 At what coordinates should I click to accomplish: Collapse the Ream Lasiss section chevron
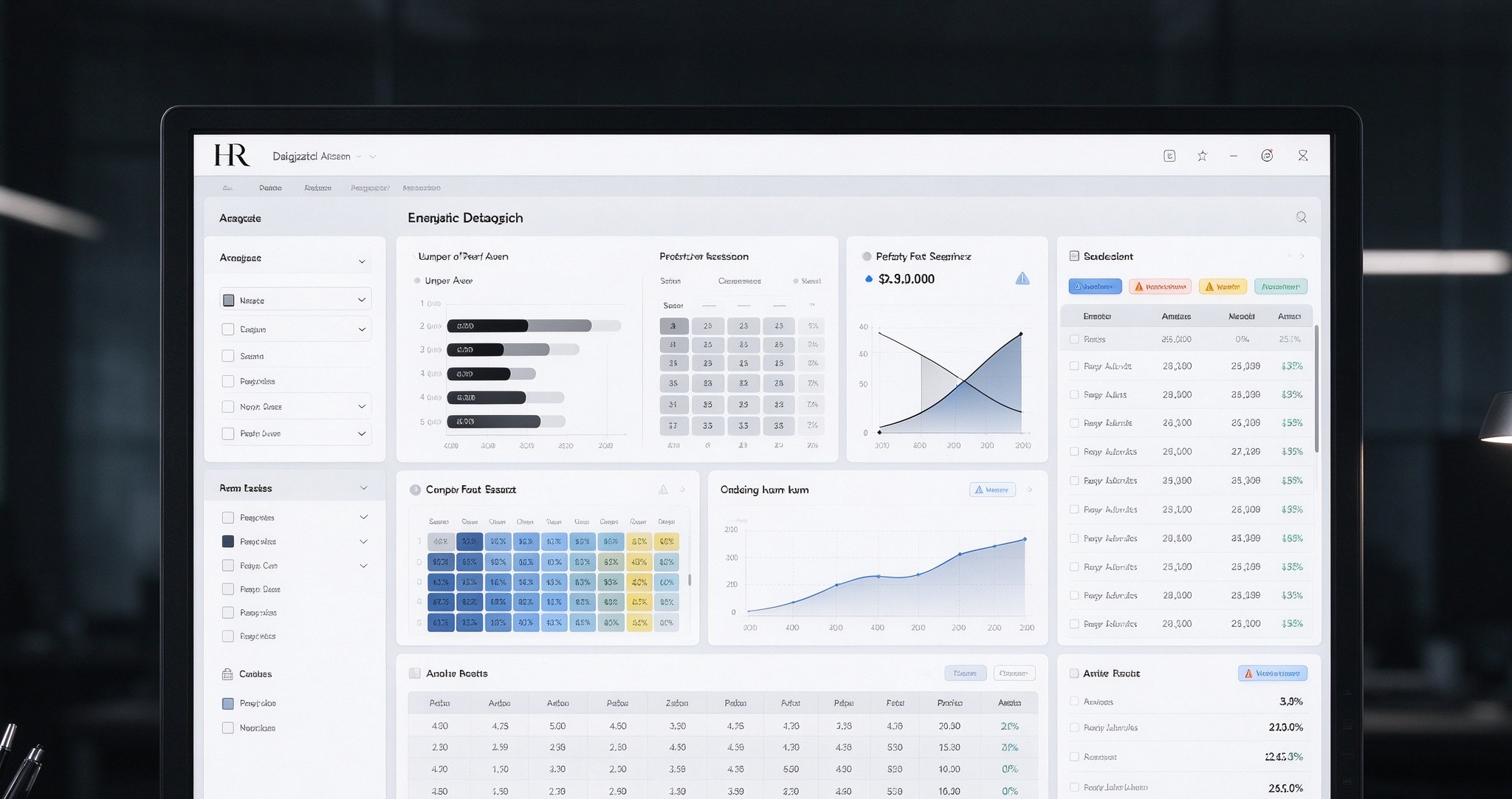[363, 488]
